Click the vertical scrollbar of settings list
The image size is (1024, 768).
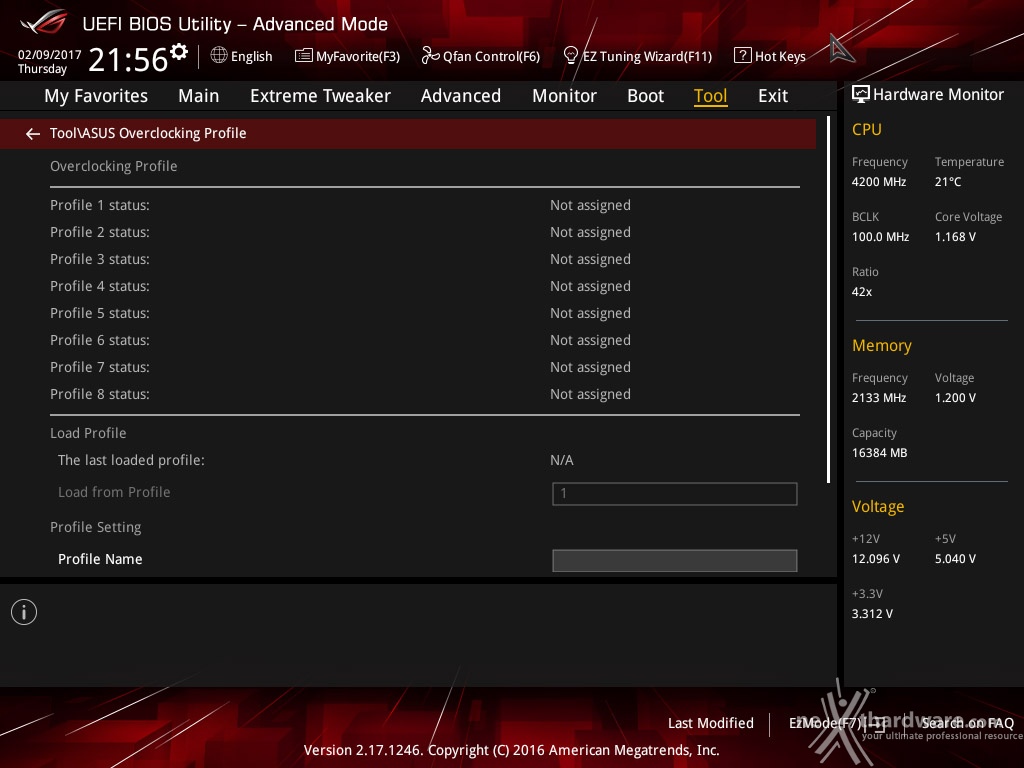(828, 300)
